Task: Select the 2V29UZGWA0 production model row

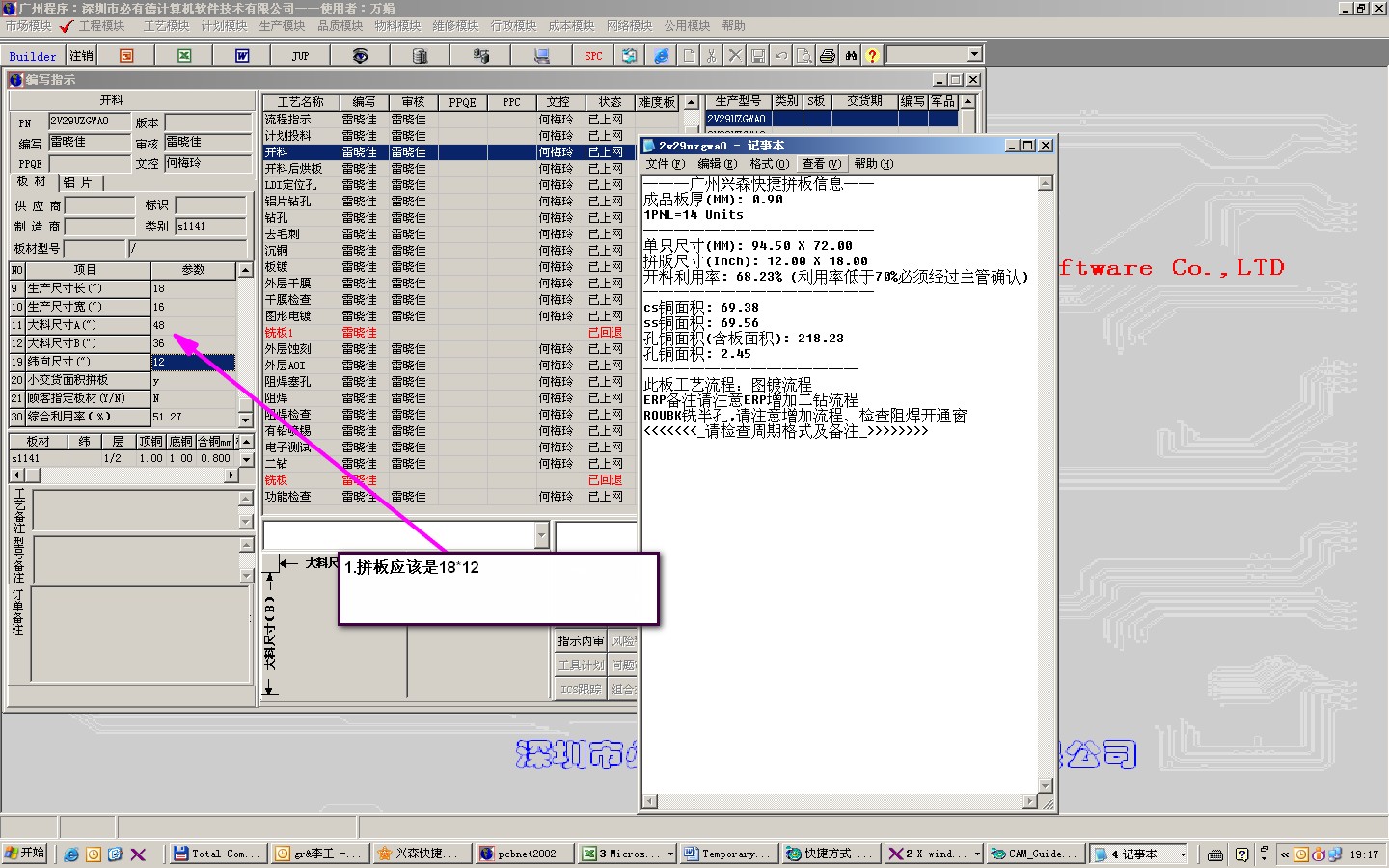Action: click(832, 120)
